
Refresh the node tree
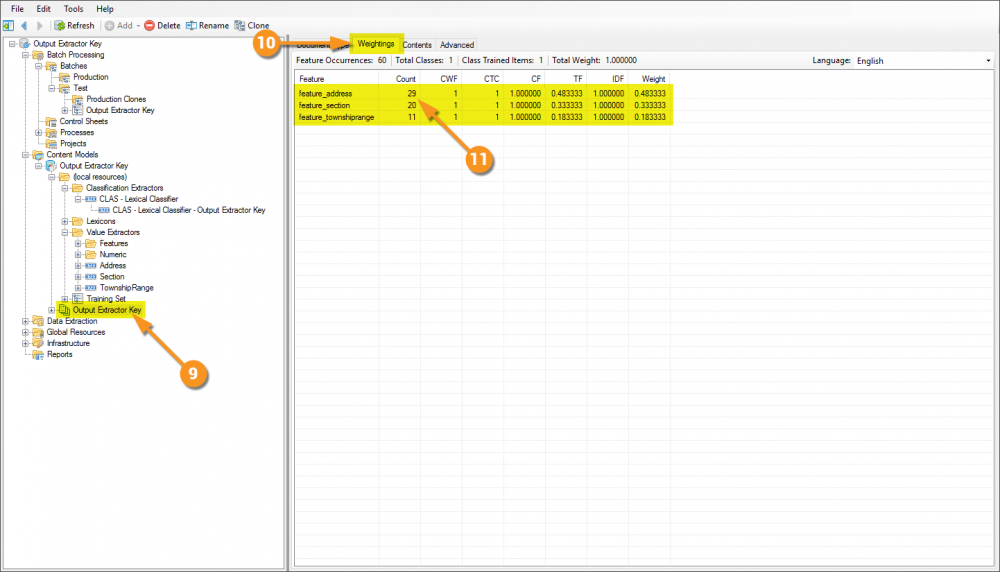75,26
